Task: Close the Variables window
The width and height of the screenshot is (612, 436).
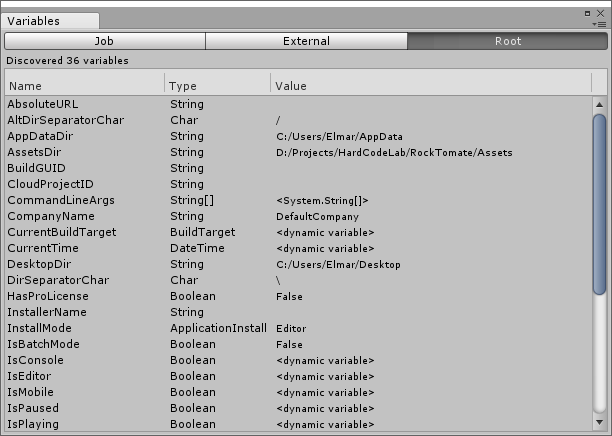Action: click(603, 13)
